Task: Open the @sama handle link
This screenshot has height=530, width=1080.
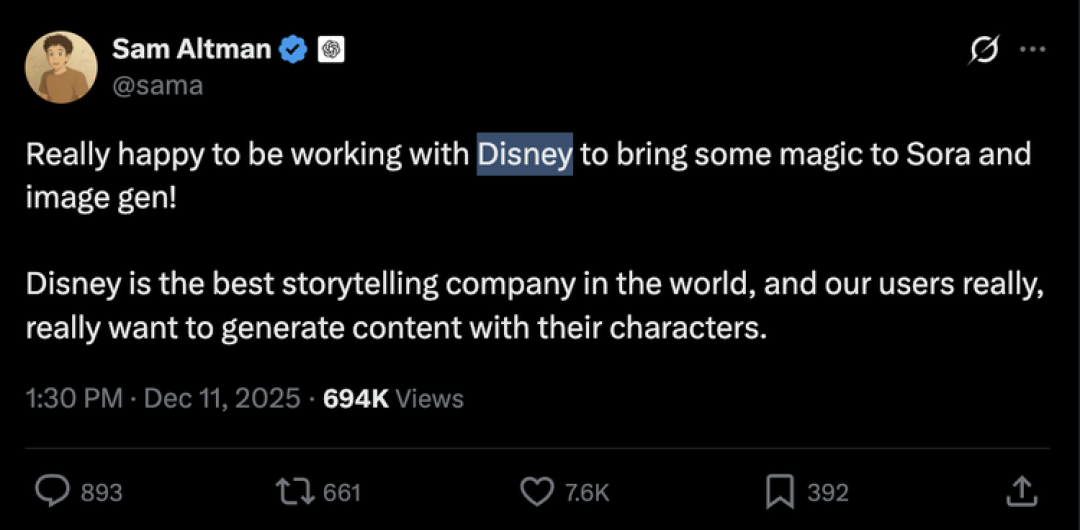Action: pyautogui.click(x=157, y=85)
